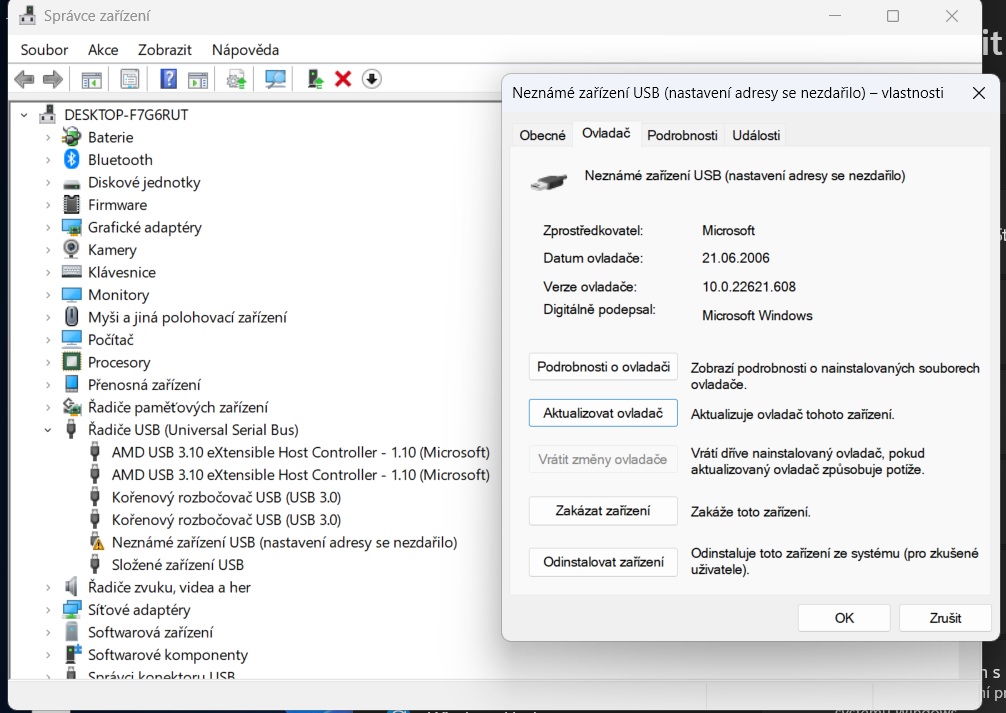Expand the Klávesnice tree node
1006x713 pixels.
pos(47,273)
